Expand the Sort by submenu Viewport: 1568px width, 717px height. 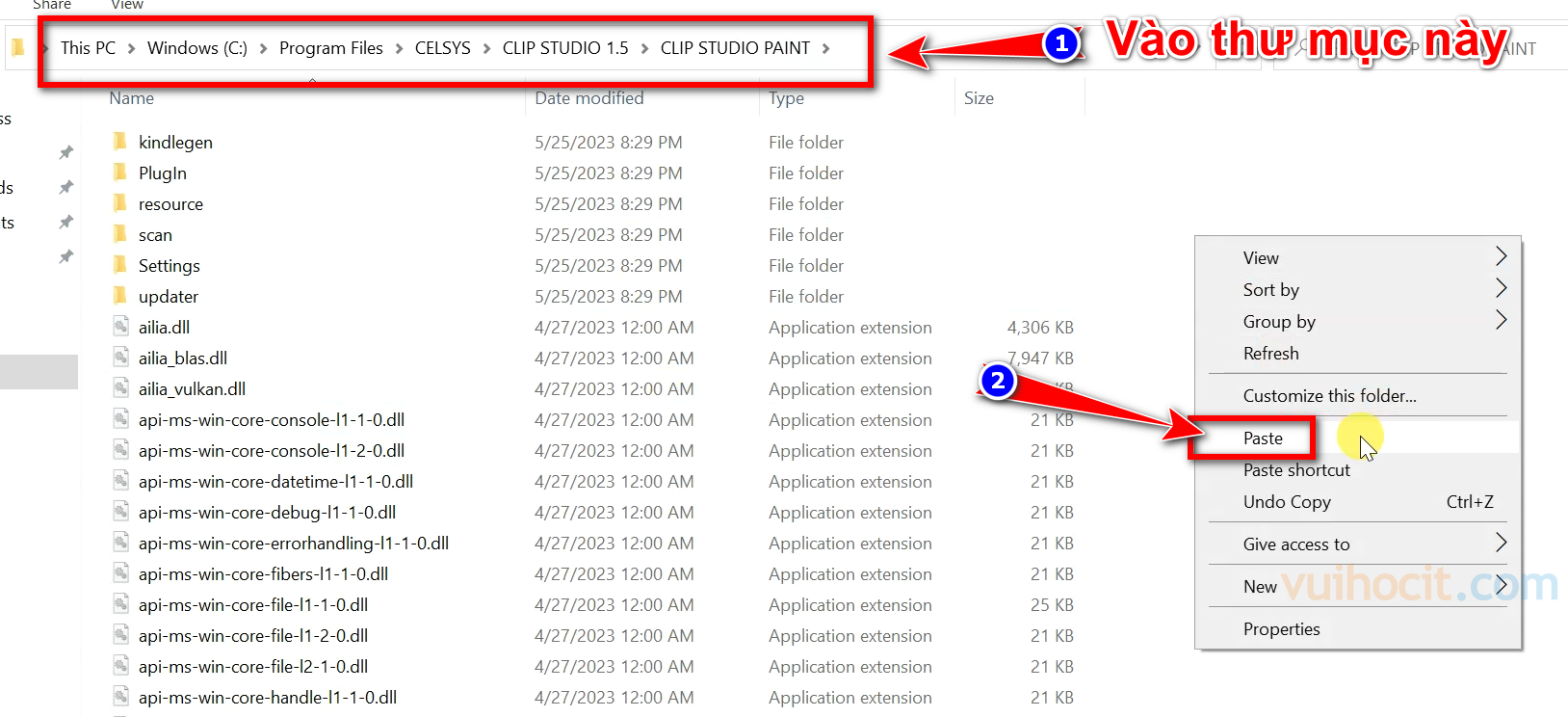point(1271,289)
